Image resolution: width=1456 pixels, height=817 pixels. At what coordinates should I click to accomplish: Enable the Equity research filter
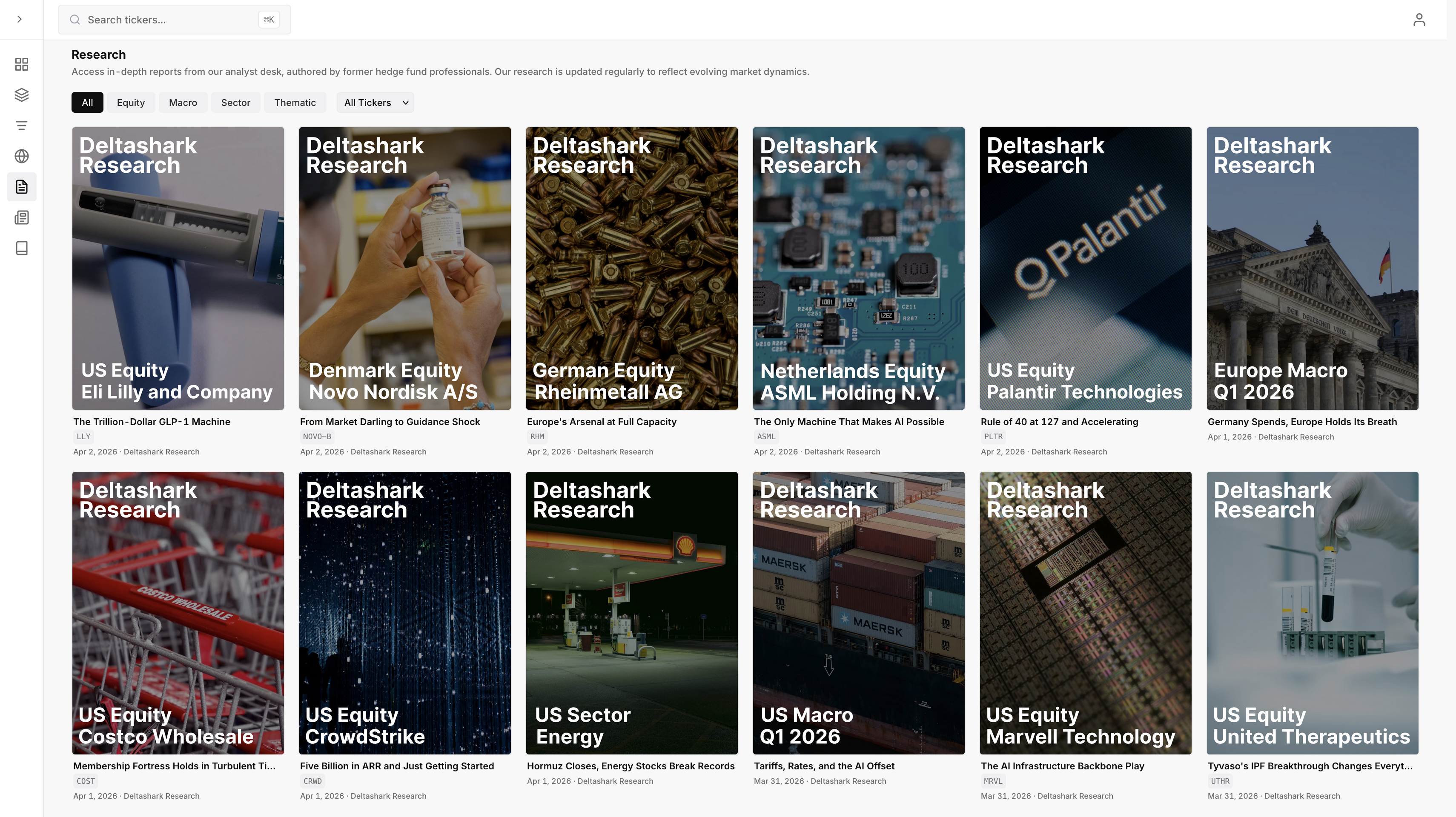coord(131,102)
